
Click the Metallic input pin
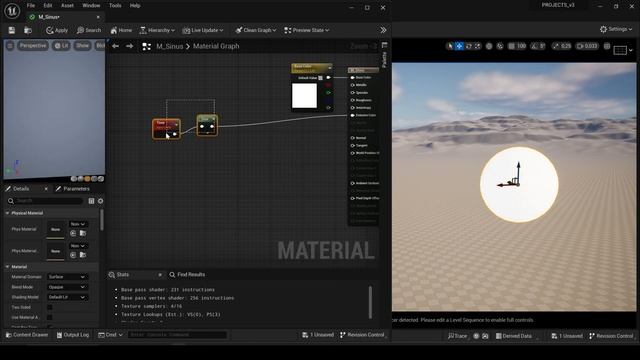[353, 85]
